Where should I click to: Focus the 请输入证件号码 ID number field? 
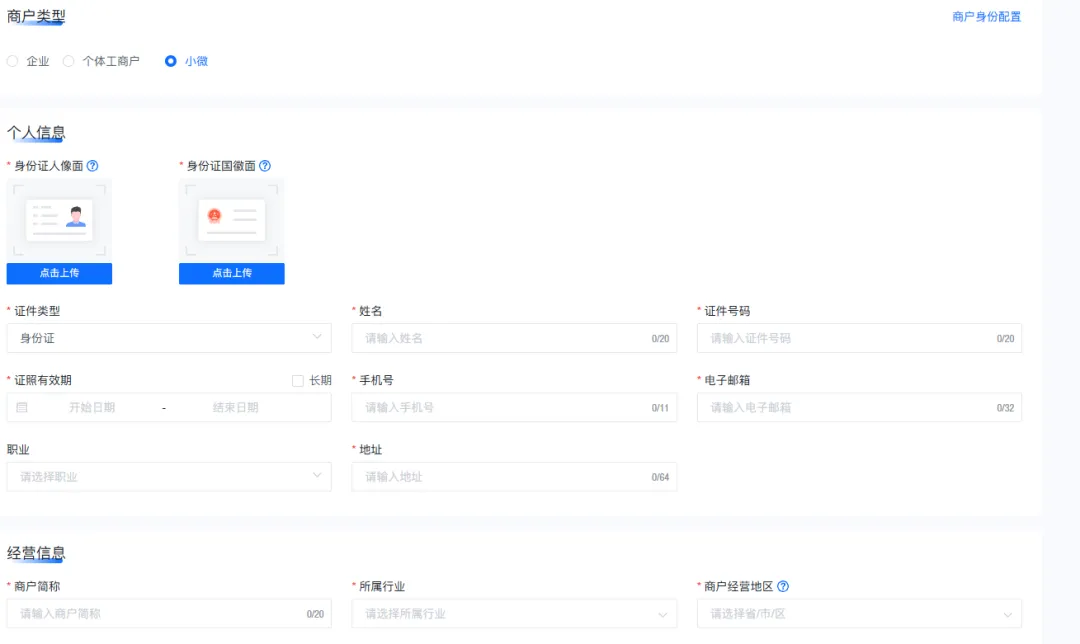click(x=859, y=338)
